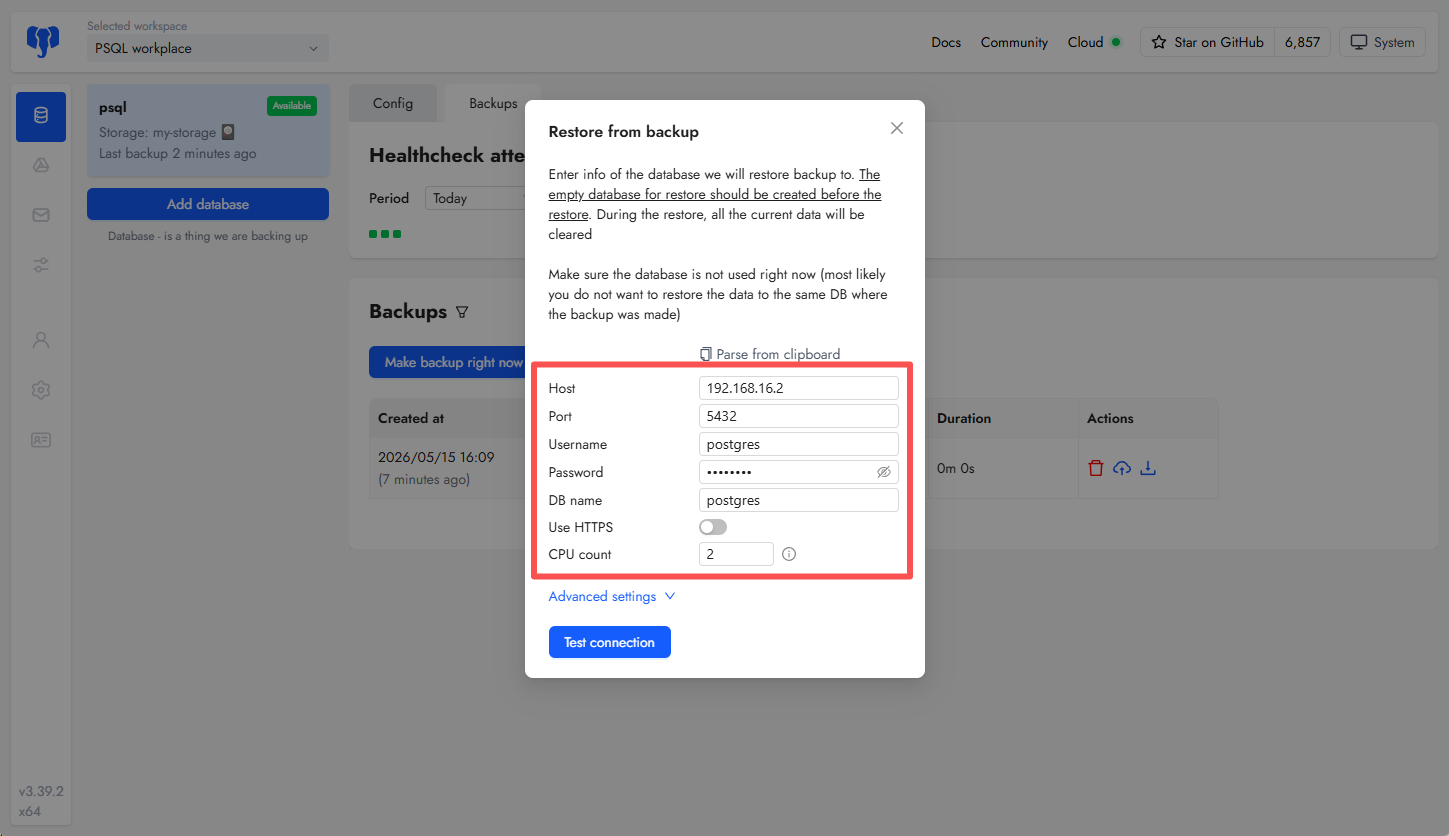Click the CPU count info icon

789,554
